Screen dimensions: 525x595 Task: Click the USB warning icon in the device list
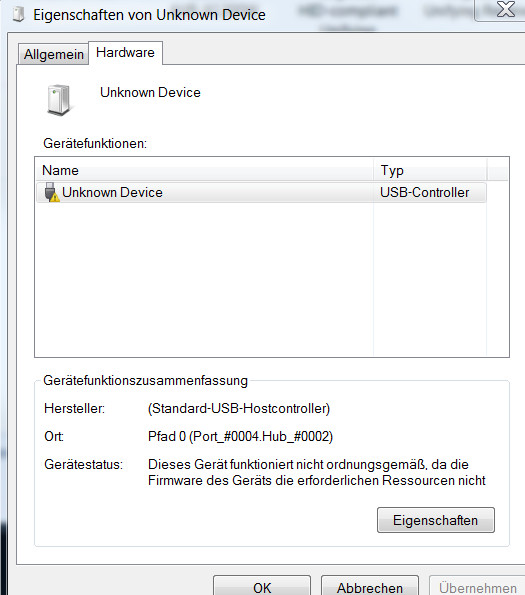coord(52,192)
